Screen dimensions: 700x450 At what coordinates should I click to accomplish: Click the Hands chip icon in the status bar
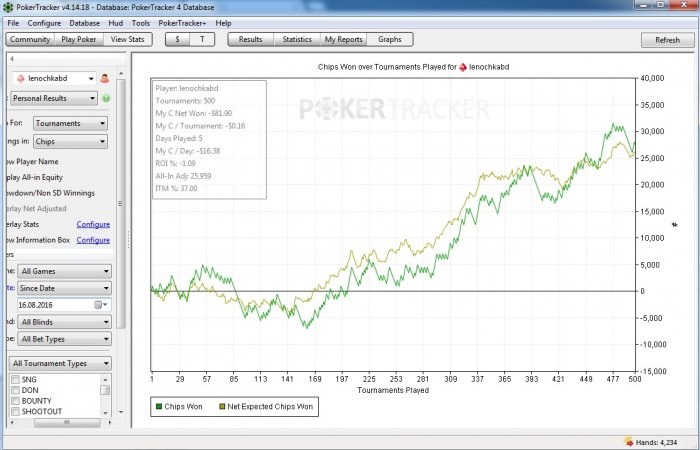click(629, 442)
